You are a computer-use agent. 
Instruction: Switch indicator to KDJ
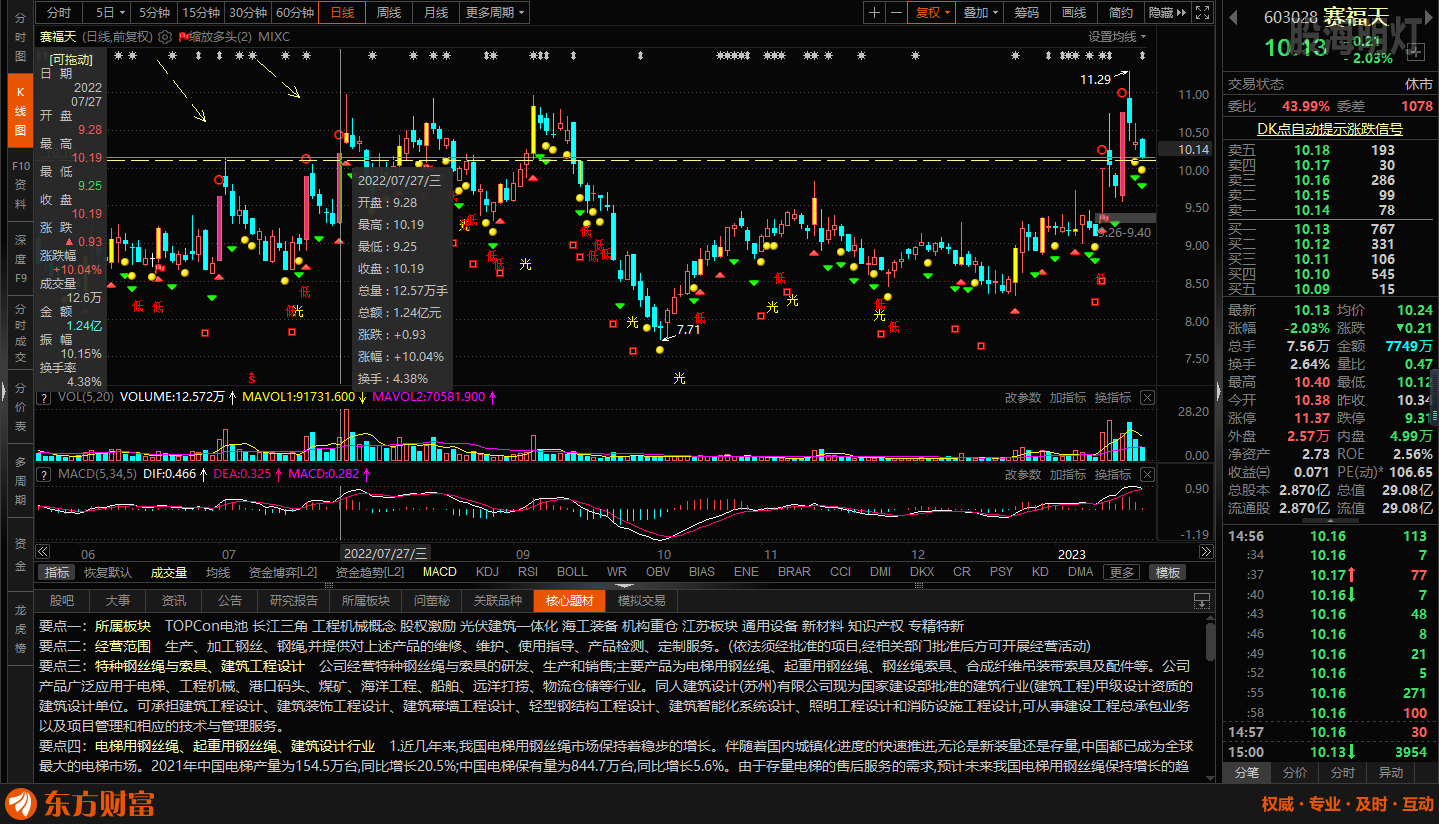[487, 572]
